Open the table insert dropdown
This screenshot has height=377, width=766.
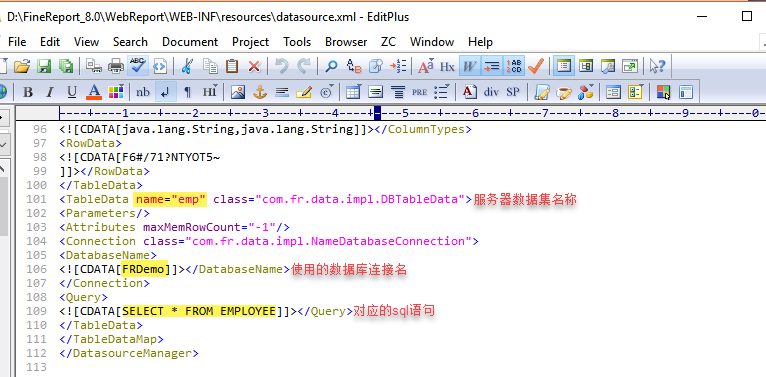pyautogui.click(x=353, y=92)
